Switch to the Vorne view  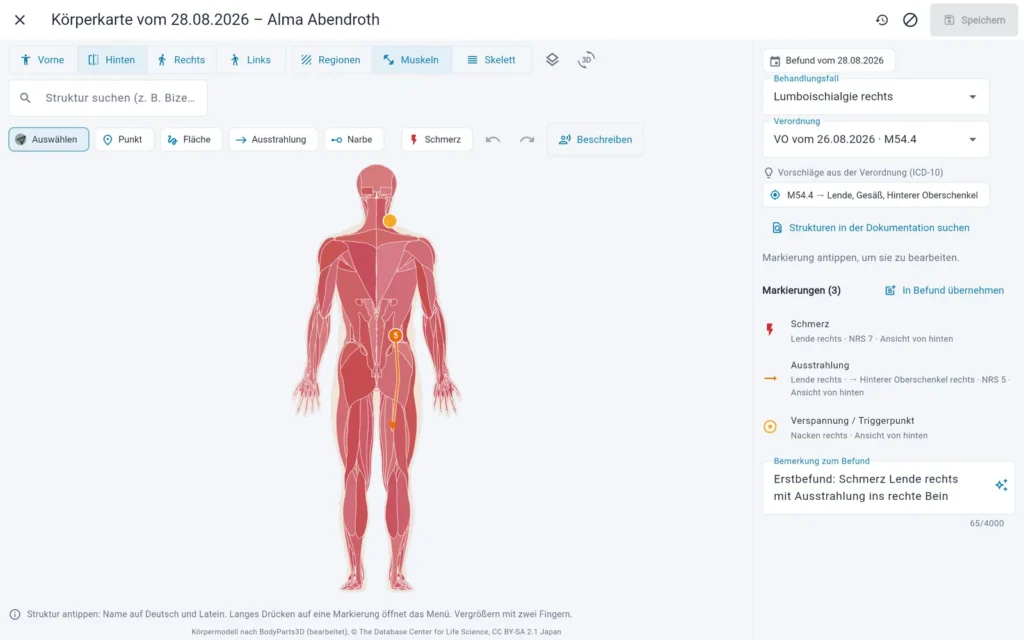pos(42,59)
